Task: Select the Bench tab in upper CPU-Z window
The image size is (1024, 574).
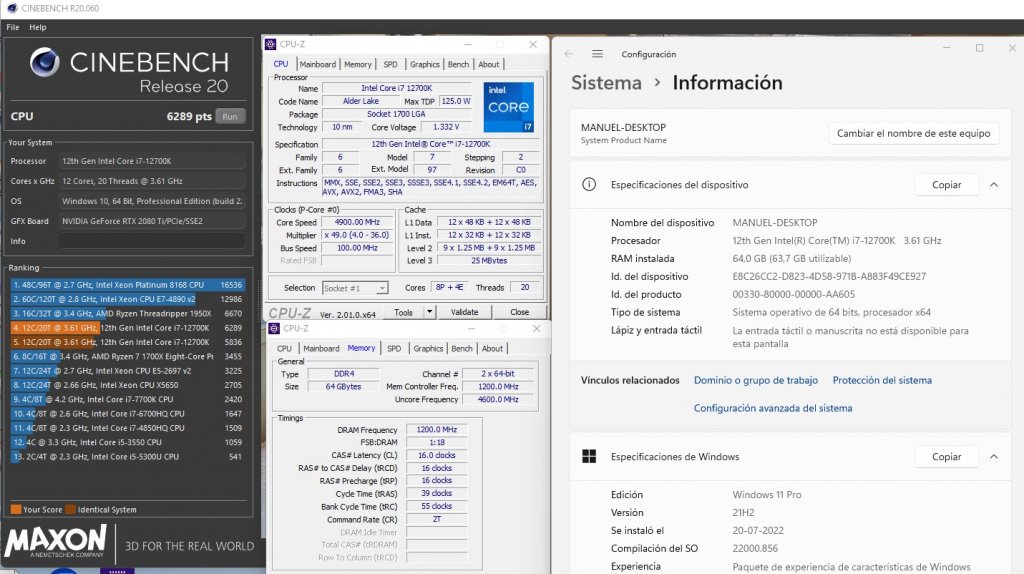Action: 458,64
